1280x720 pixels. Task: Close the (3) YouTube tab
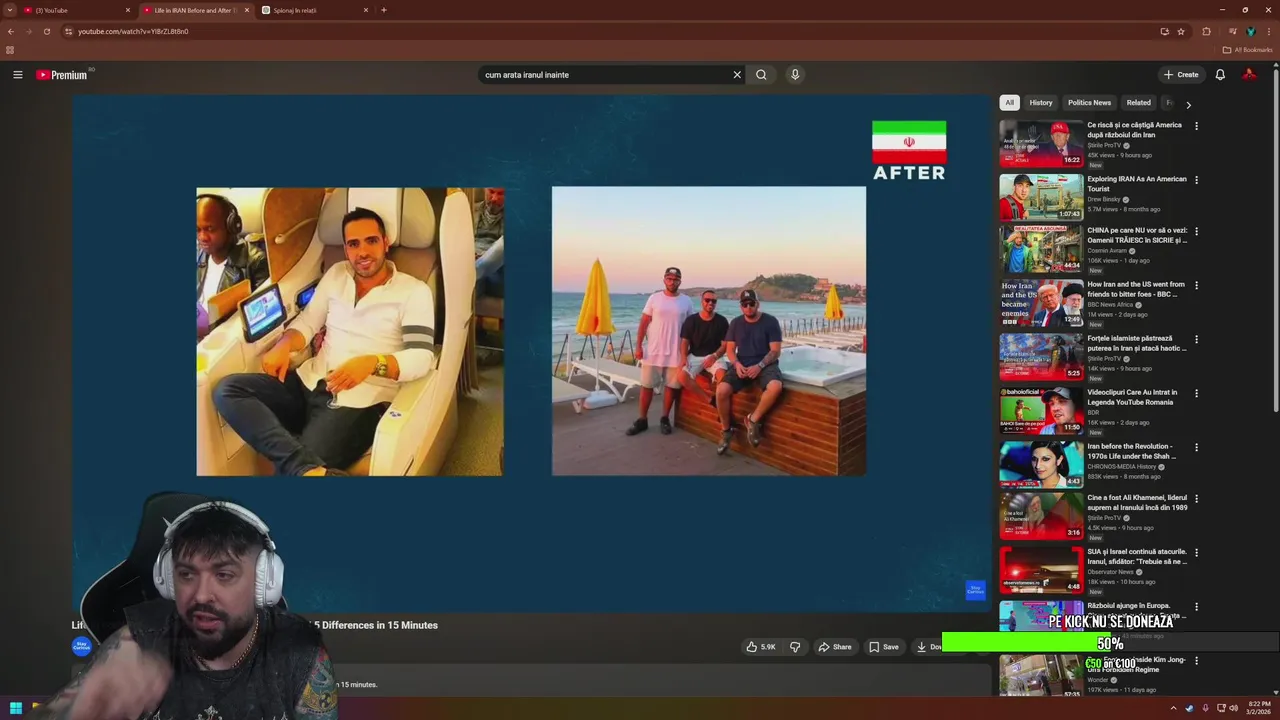tap(127, 10)
